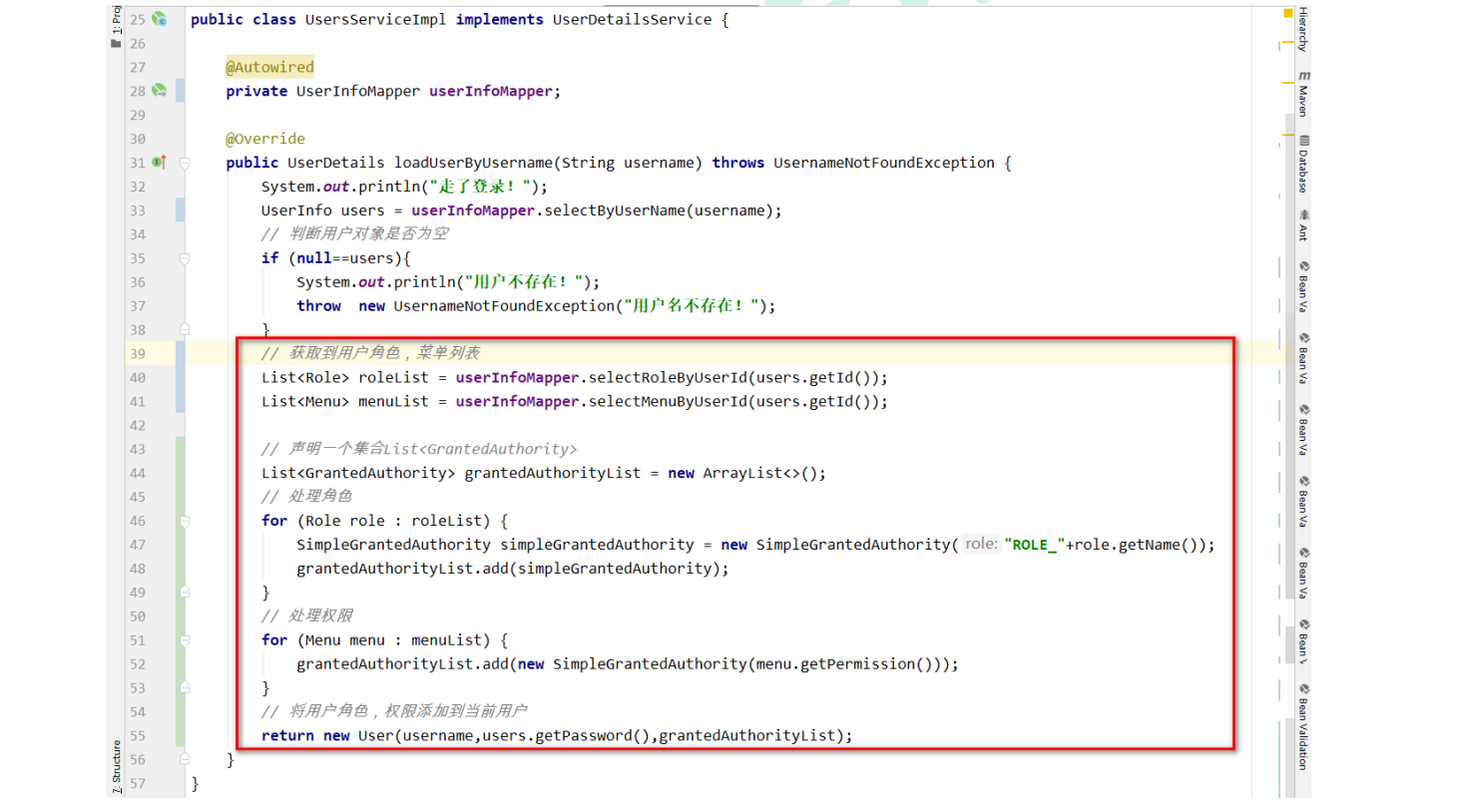Click the yellow inspection indicator above the error stripe

[1287, 13]
